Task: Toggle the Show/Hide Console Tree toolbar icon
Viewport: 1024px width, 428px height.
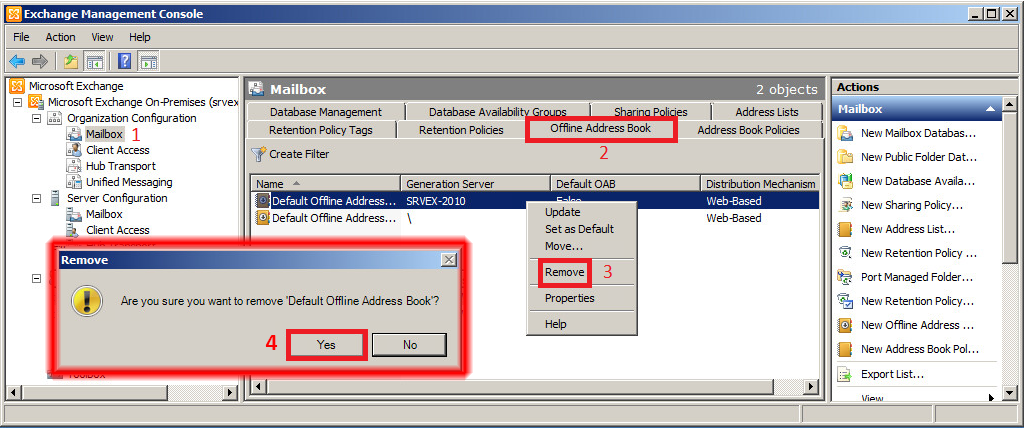Action: 95,62
